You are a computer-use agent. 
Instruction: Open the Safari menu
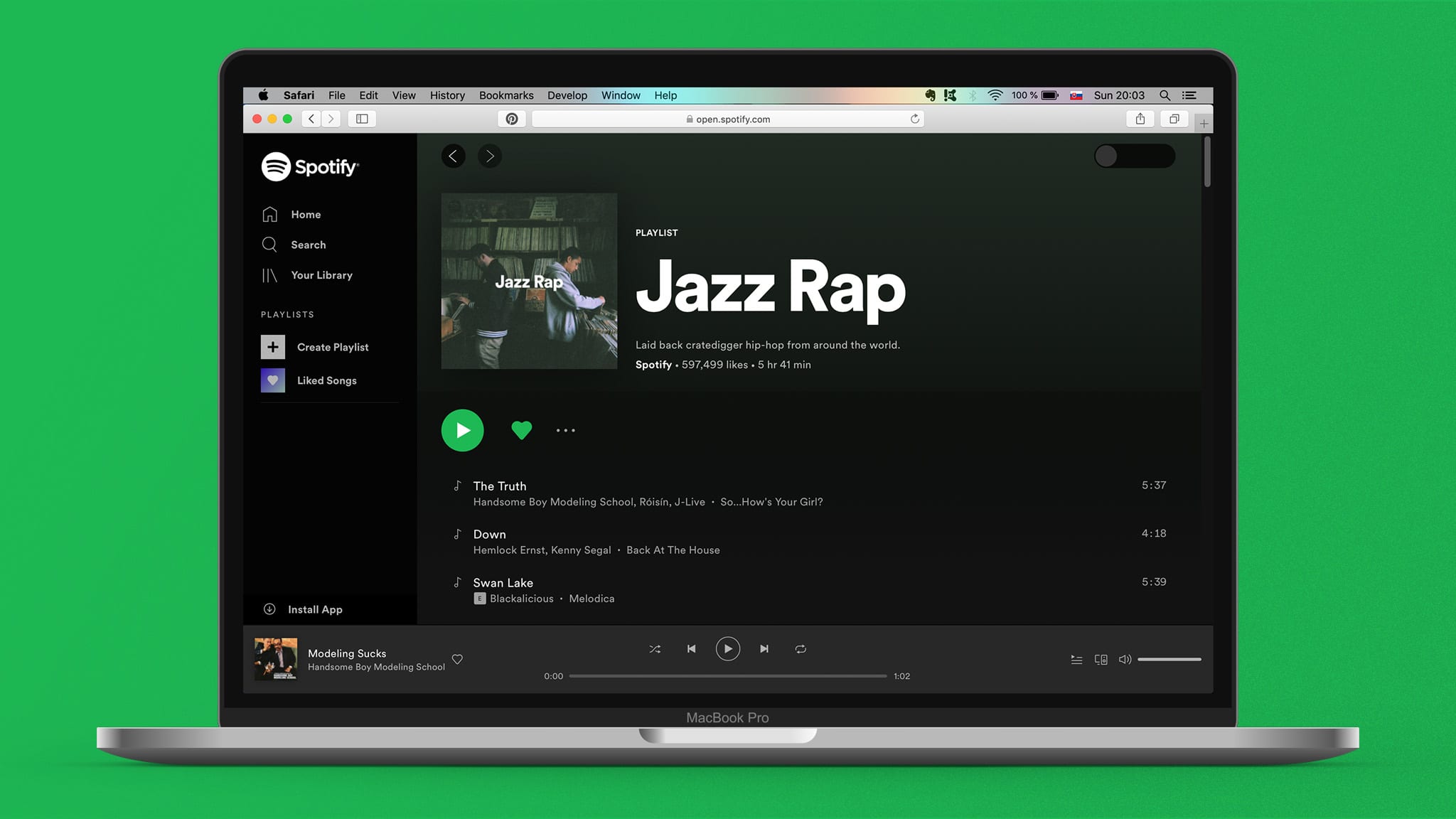299,95
